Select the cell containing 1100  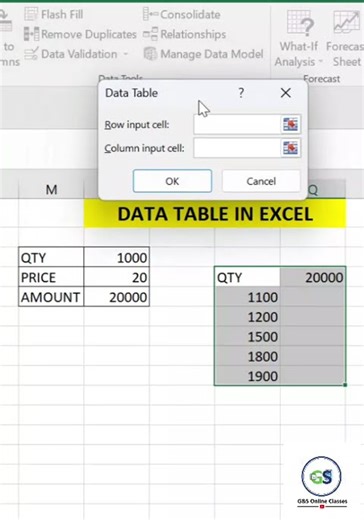[247, 297]
